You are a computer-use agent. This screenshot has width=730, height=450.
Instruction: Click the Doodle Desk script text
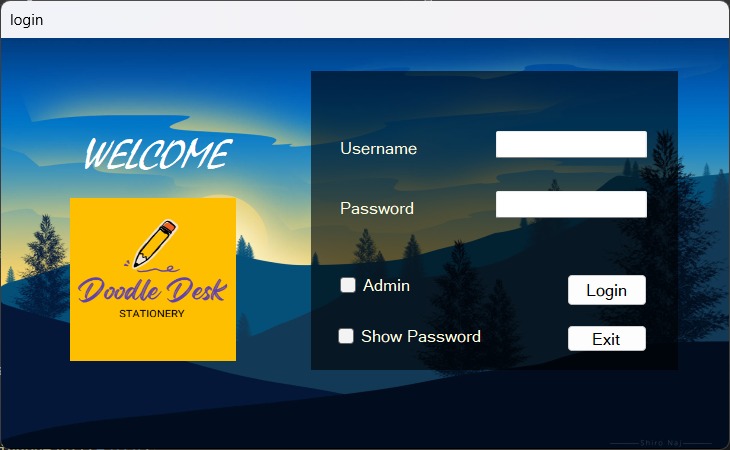pyautogui.click(x=153, y=290)
